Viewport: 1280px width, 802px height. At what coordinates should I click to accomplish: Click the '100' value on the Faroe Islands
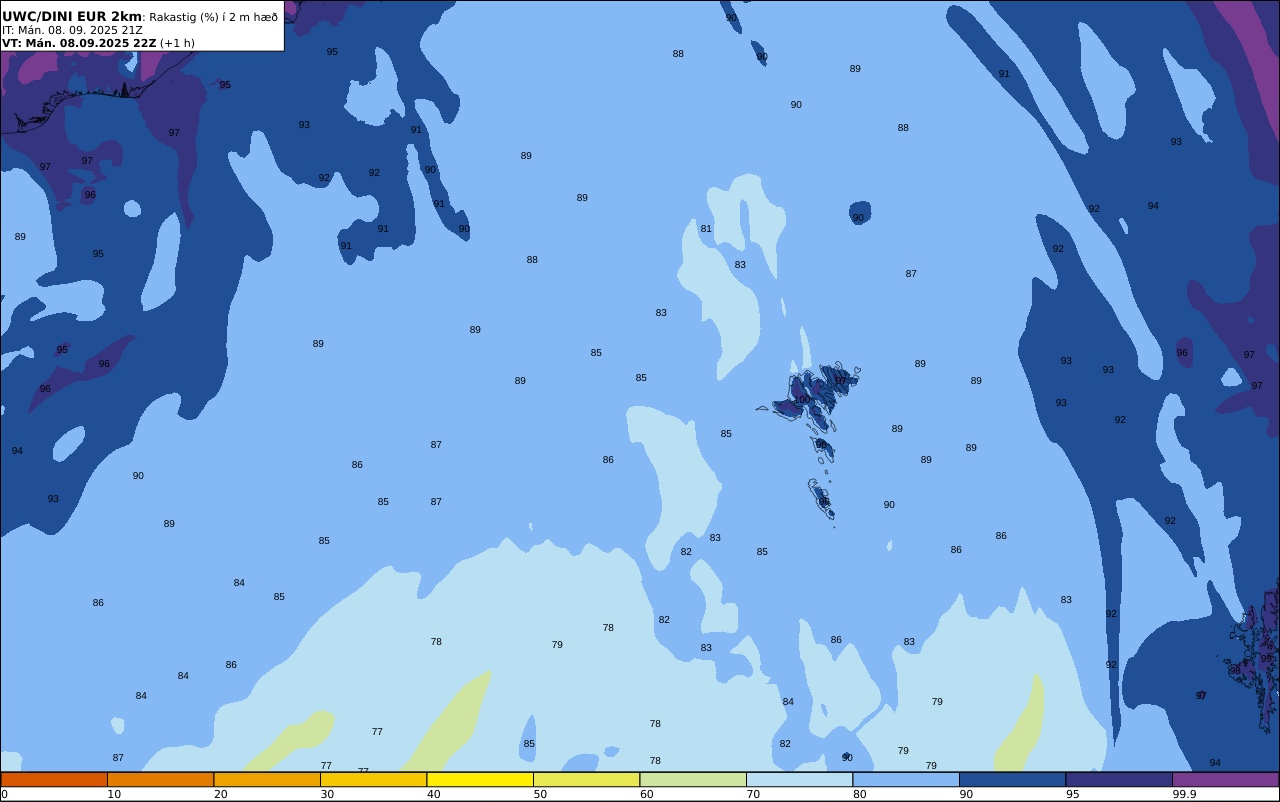pyautogui.click(x=802, y=400)
